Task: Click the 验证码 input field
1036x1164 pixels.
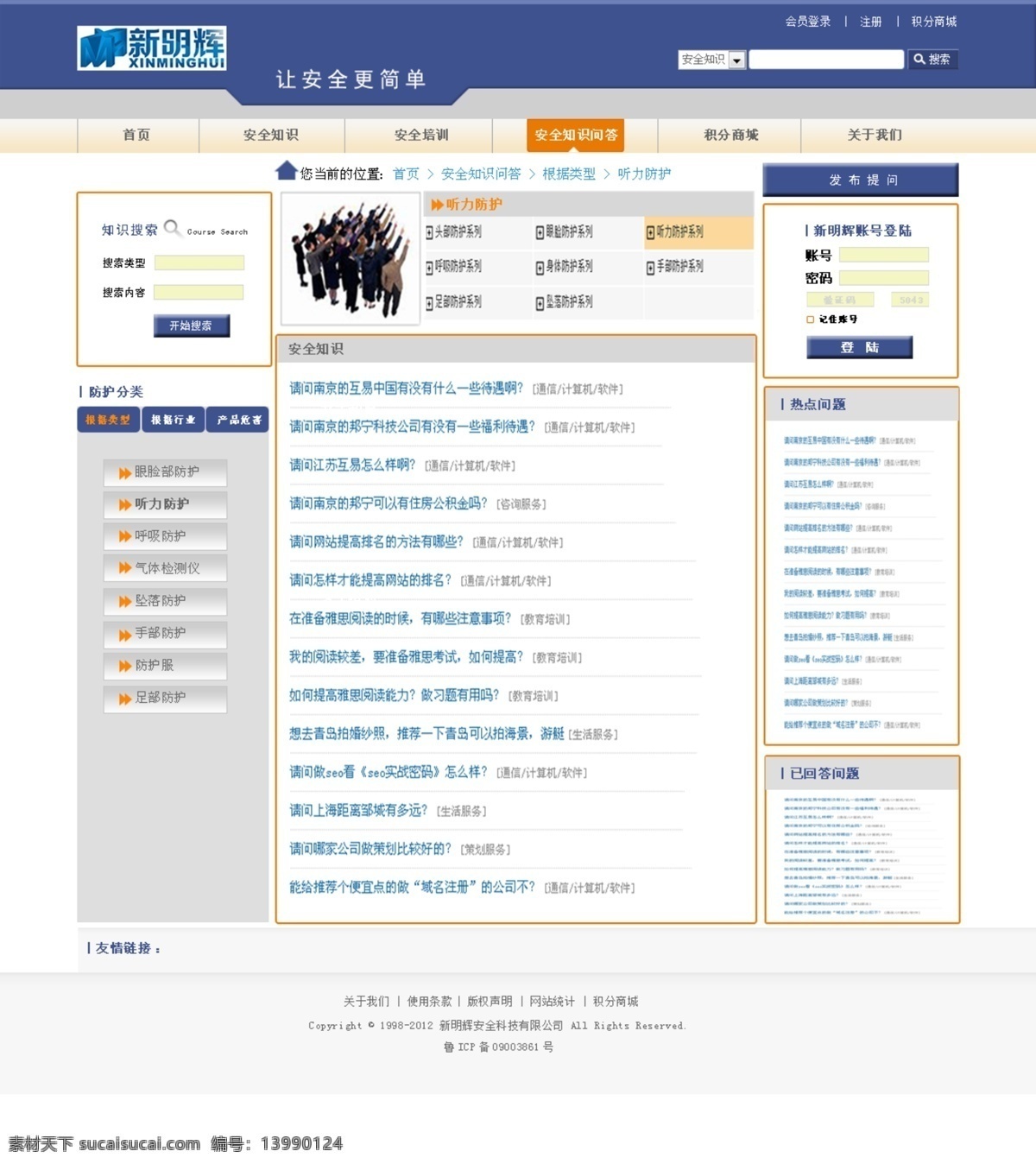Action: [x=840, y=300]
